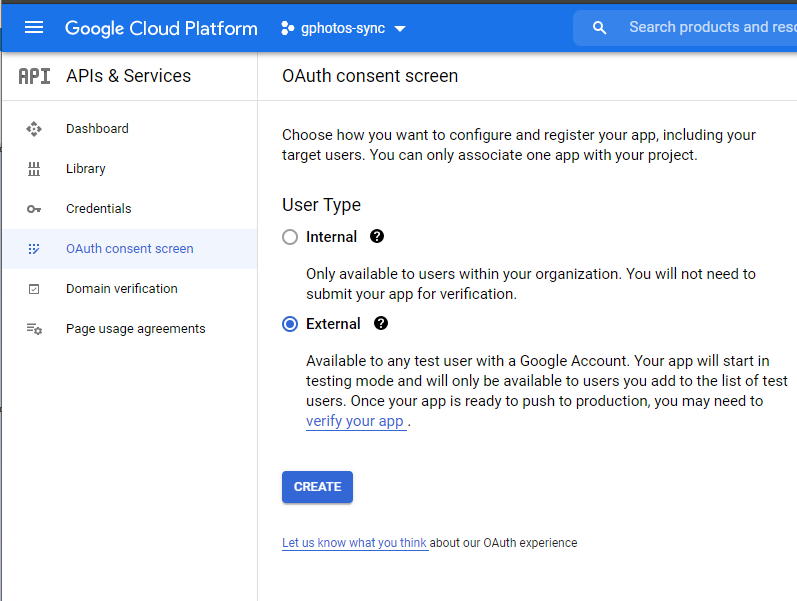This screenshot has width=797, height=601.
Task: Click the Credentials key icon
Action: (34, 209)
